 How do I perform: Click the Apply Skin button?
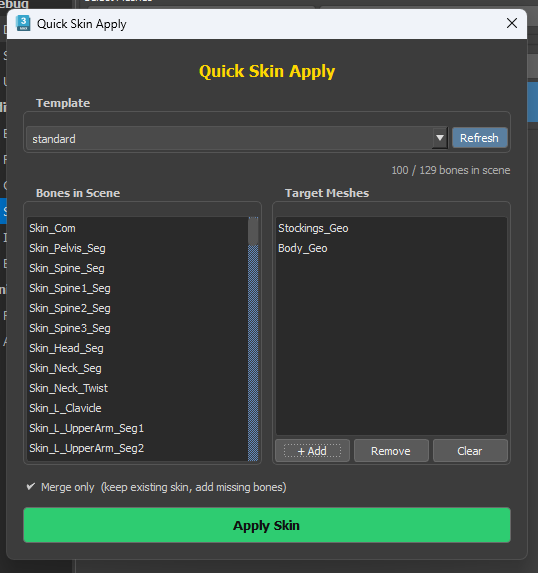[x=267, y=525]
